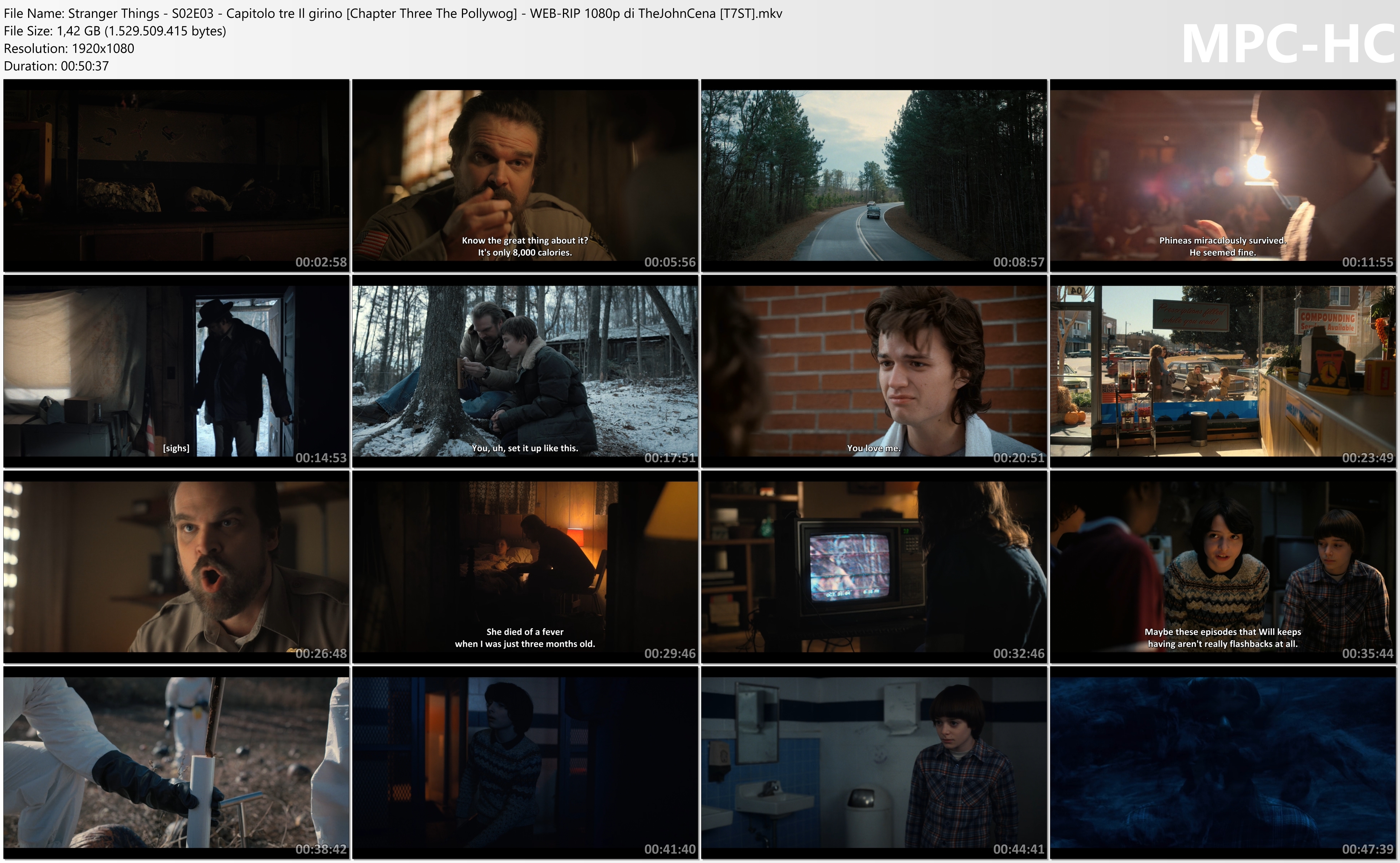Image resolution: width=1400 pixels, height=863 pixels.
Task: Select the thumbnail with [sighs] subtitle
Action: coord(176,371)
